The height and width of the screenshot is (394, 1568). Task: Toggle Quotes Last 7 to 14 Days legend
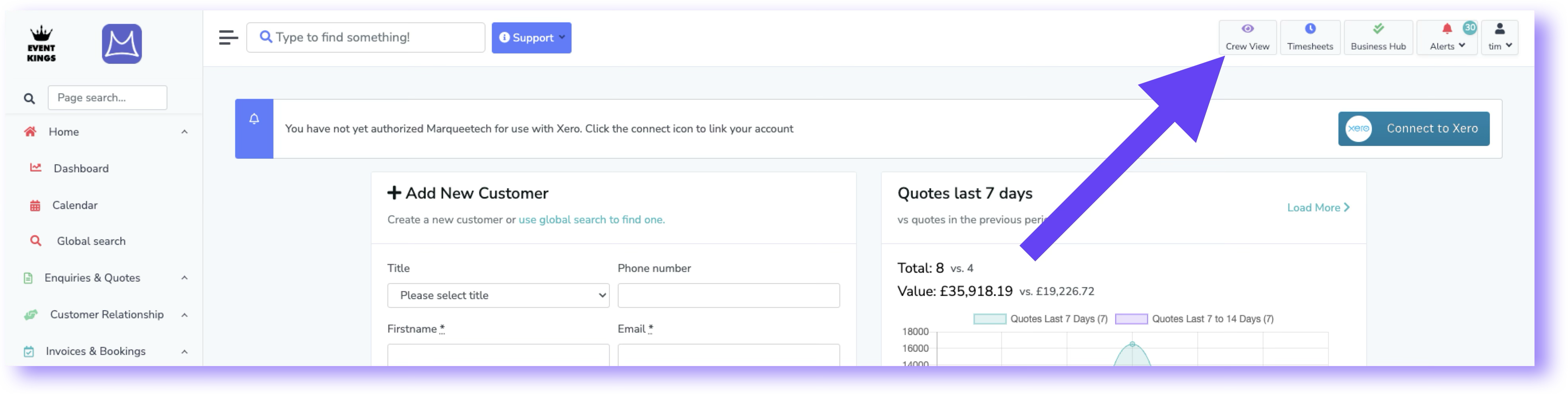1194,319
